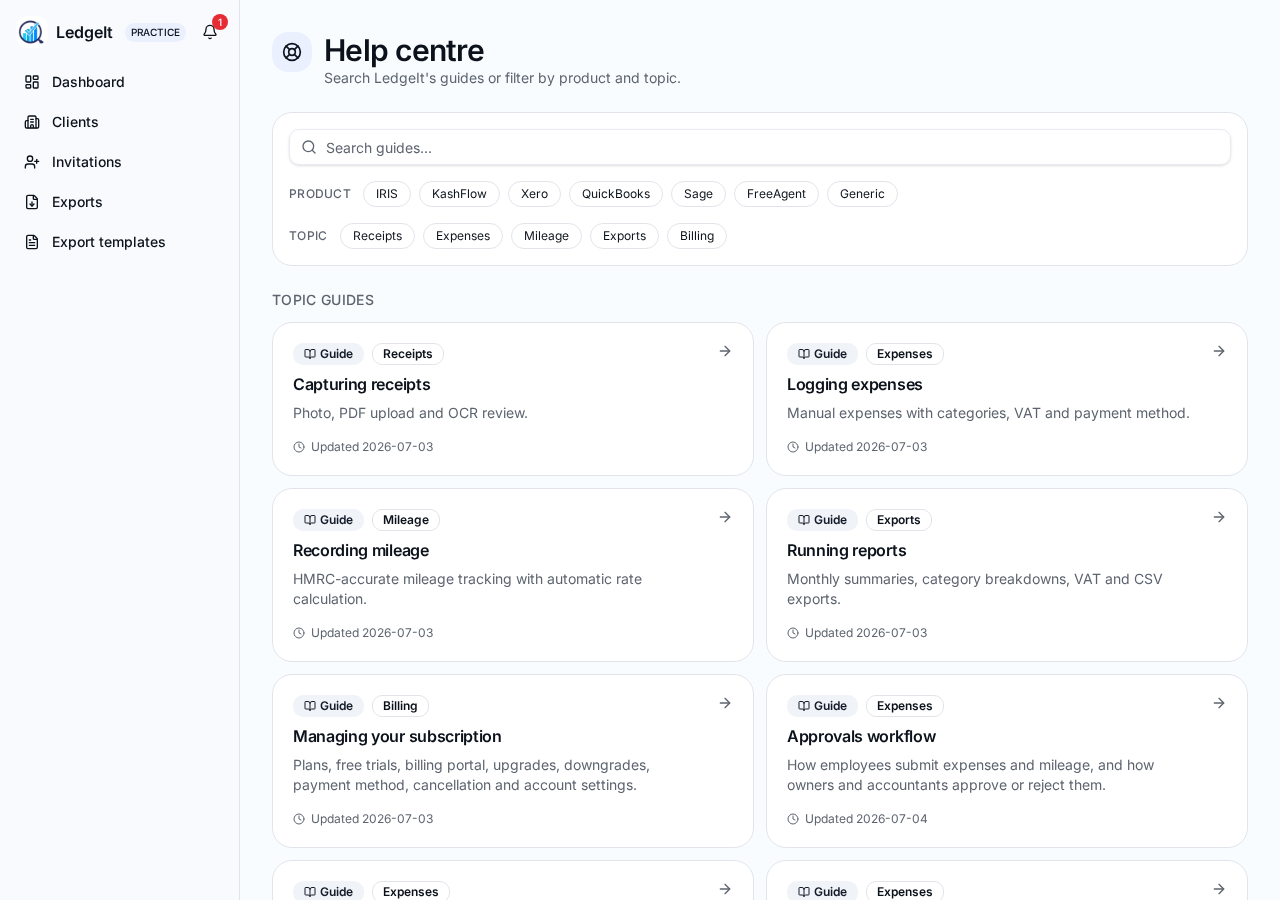This screenshot has width=1280, height=900.
Task: Click the clock icon under Recording mileage
Action: tap(299, 633)
